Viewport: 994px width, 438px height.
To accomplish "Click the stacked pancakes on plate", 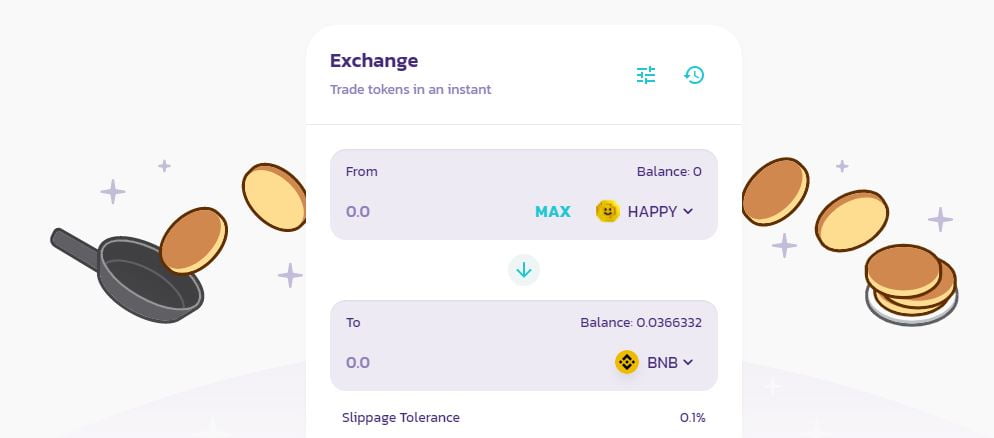I will [x=910, y=283].
